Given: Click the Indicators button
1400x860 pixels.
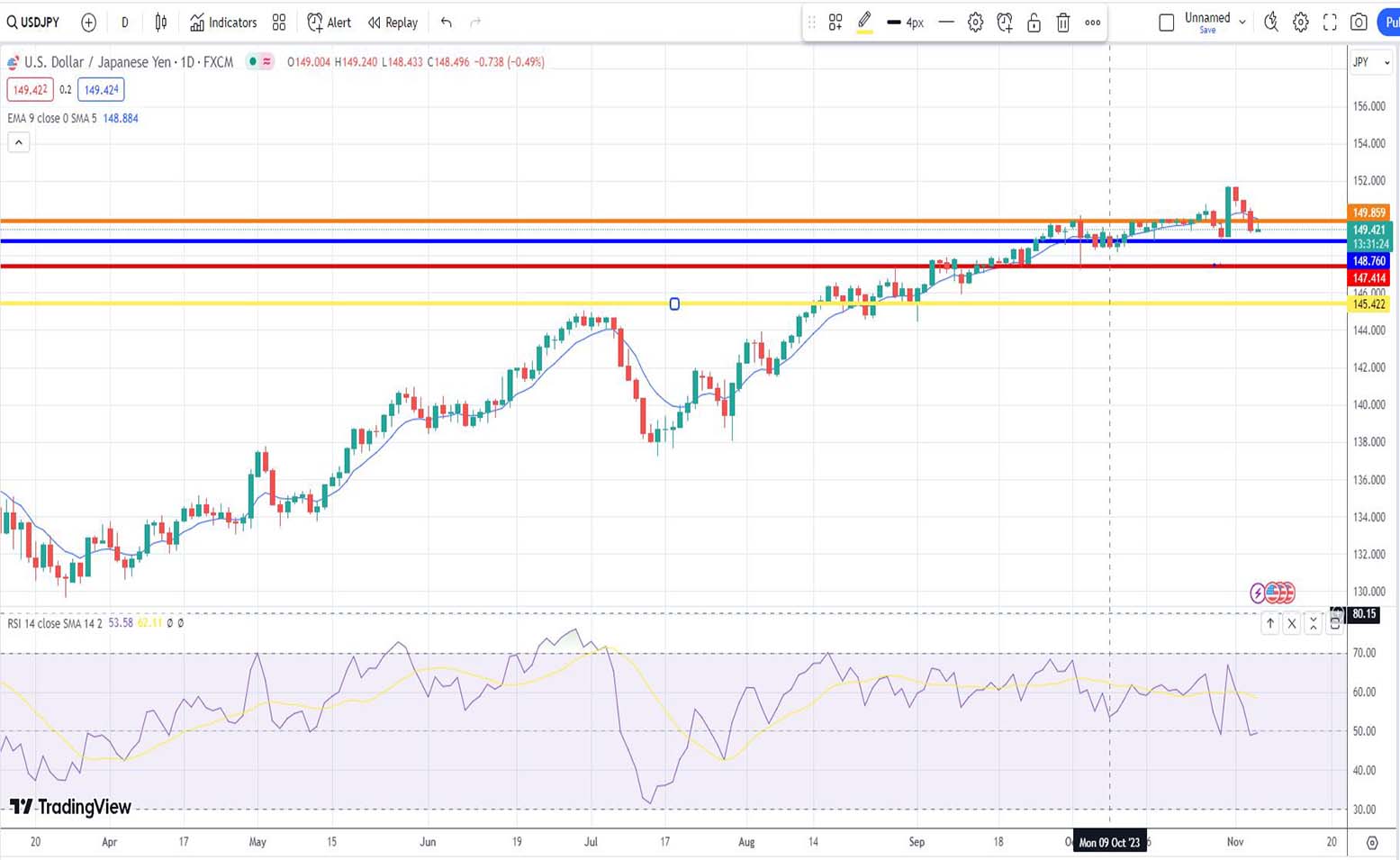Looking at the screenshot, I should pos(223,23).
